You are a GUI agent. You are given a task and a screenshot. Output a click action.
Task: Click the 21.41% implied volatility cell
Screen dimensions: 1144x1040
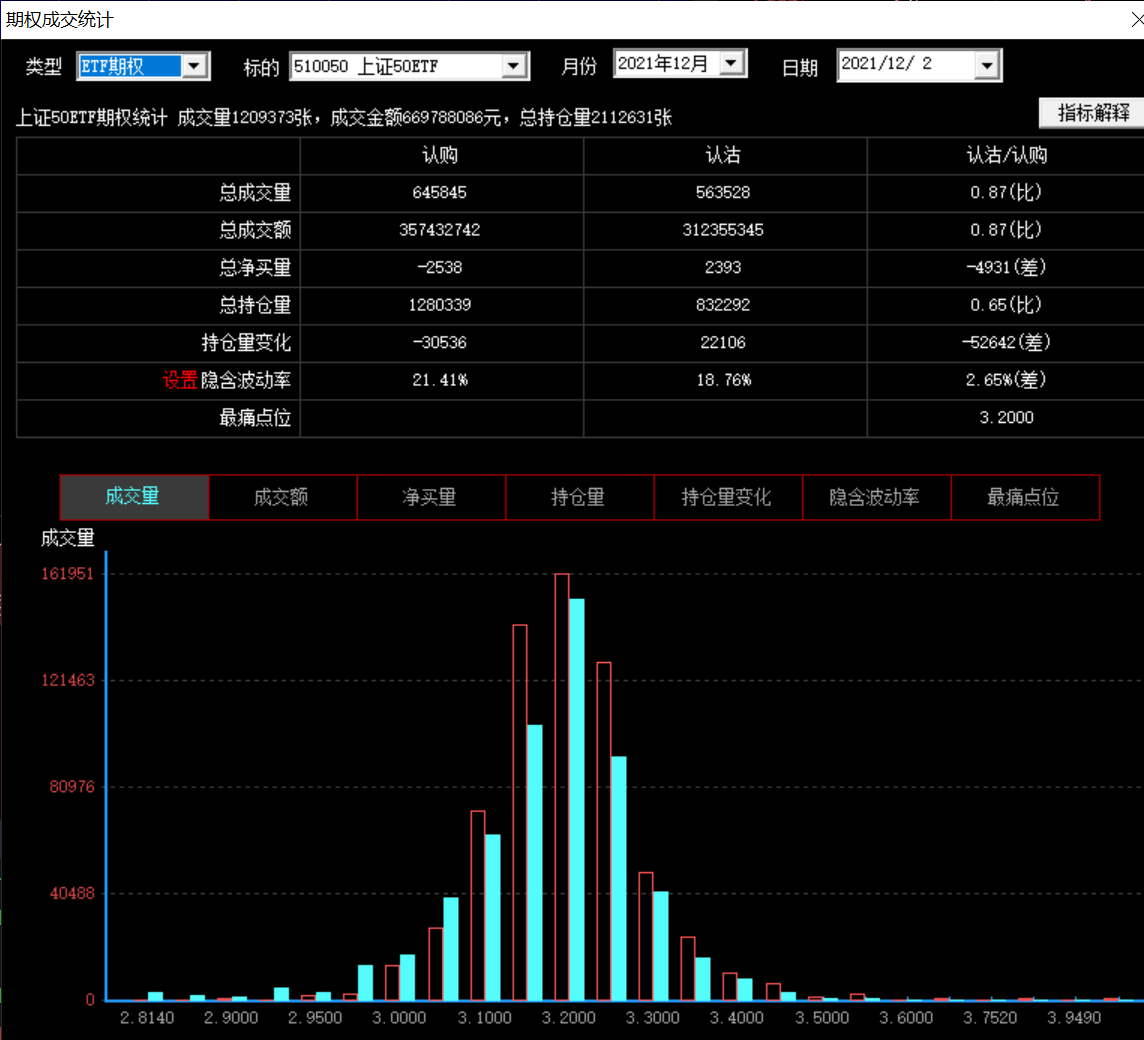point(441,380)
